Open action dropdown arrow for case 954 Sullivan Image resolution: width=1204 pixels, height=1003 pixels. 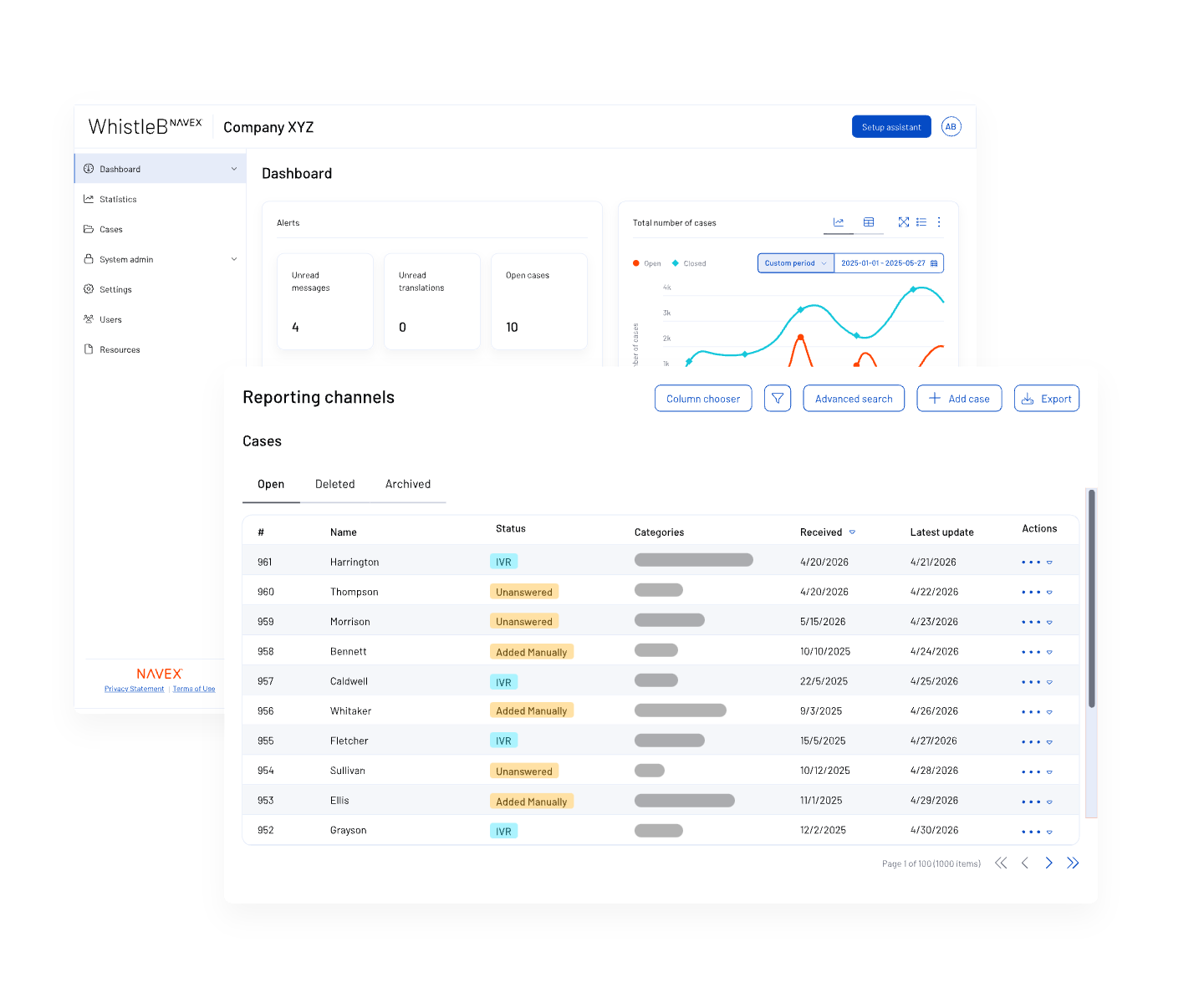[x=1049, y=772]
